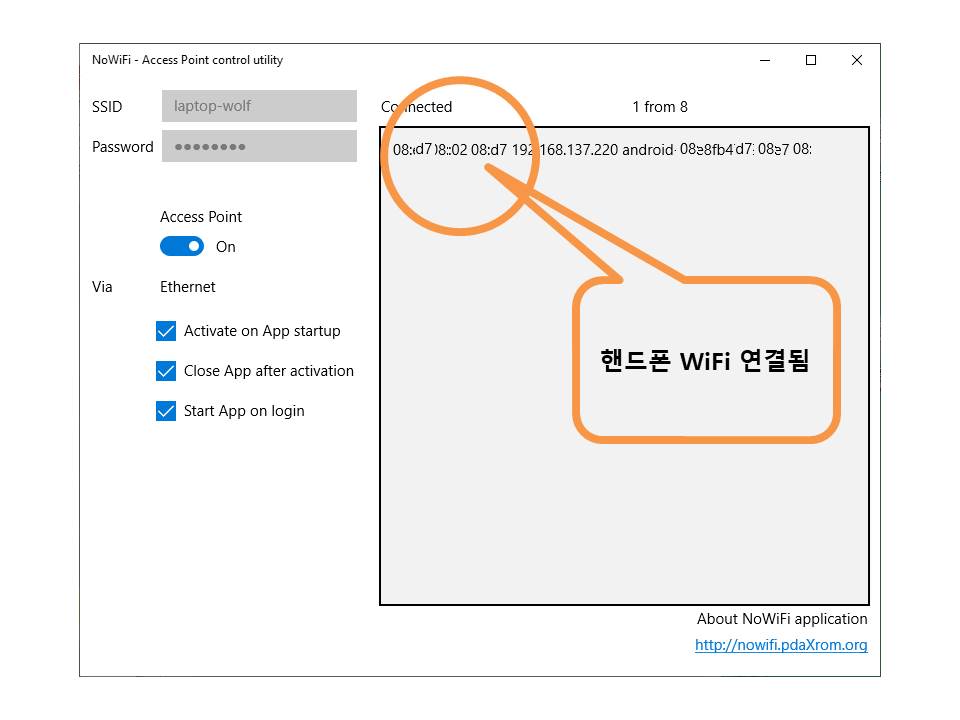Click the On label beside the switch

point(226,247)
